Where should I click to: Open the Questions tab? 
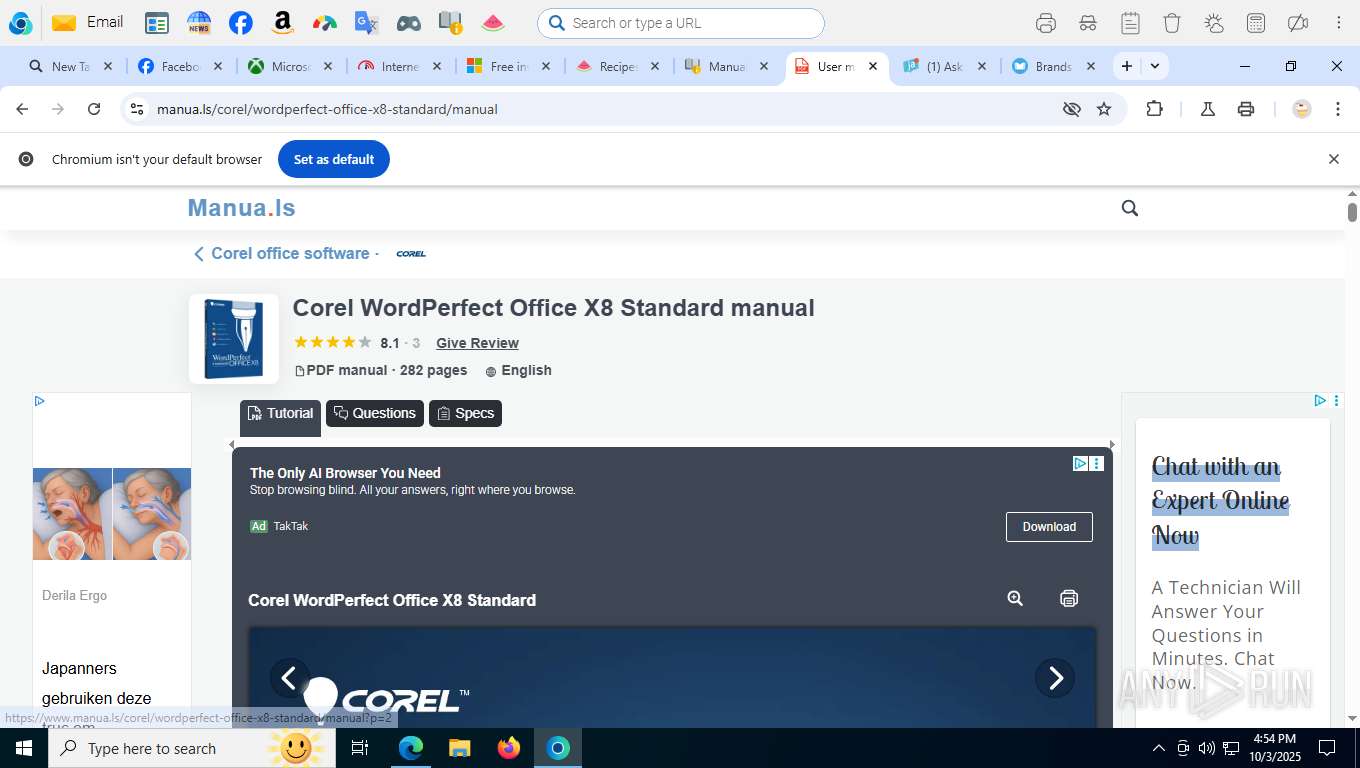pyautogui.click(x=375, y=413)
